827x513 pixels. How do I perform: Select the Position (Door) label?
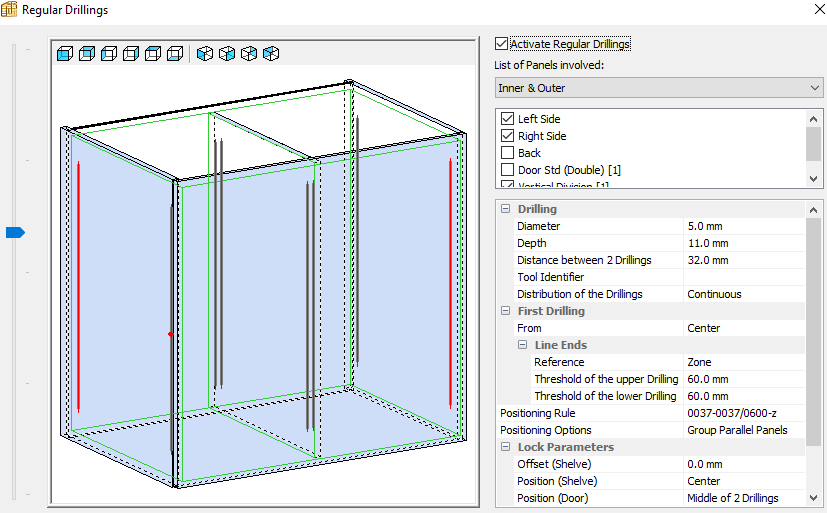tap(553, 498)
